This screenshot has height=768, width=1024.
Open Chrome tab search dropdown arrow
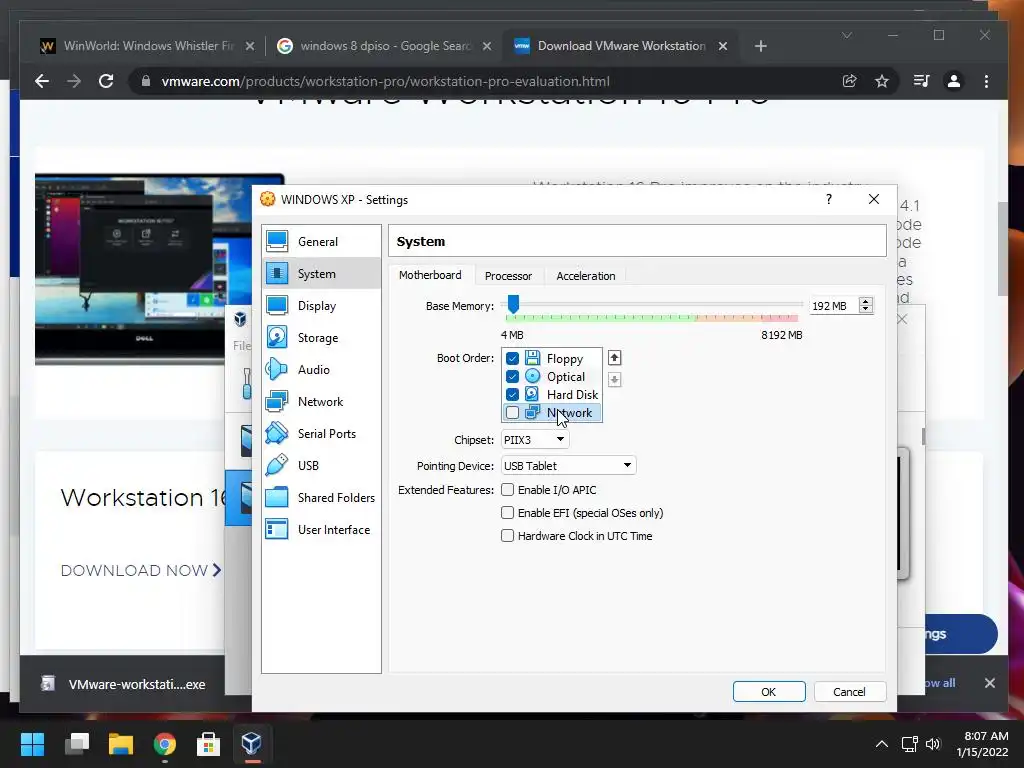(847, 35)
